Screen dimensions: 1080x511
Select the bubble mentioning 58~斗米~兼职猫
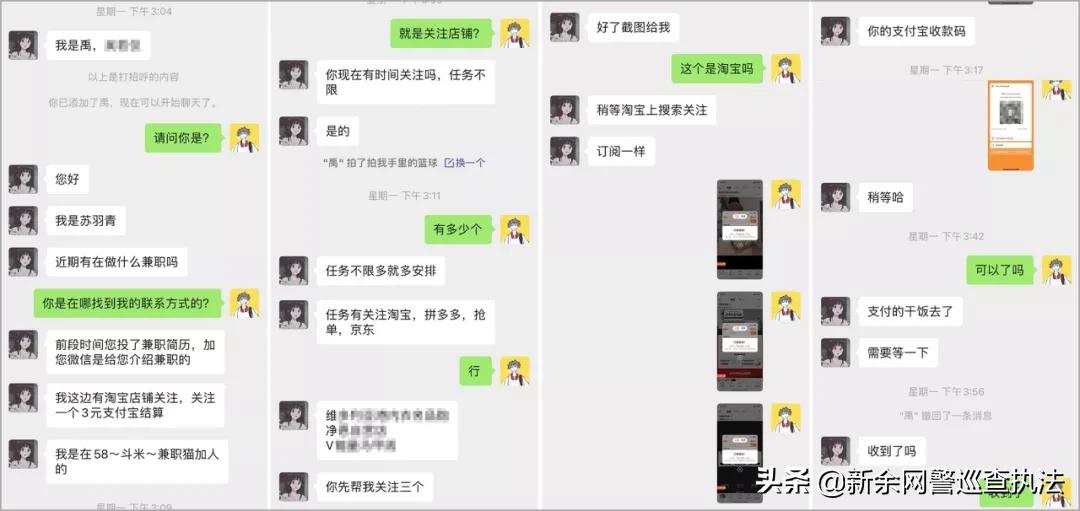pyautogui.click(x=137, y=461)
